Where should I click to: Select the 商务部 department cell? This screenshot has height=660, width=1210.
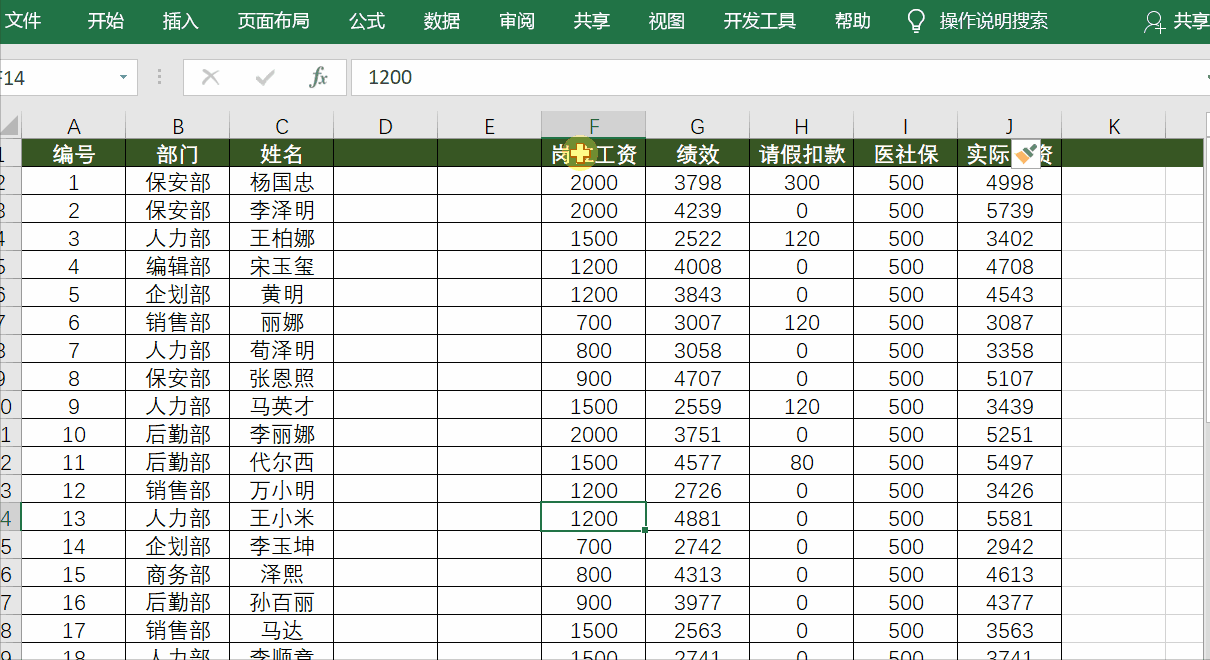178,574
